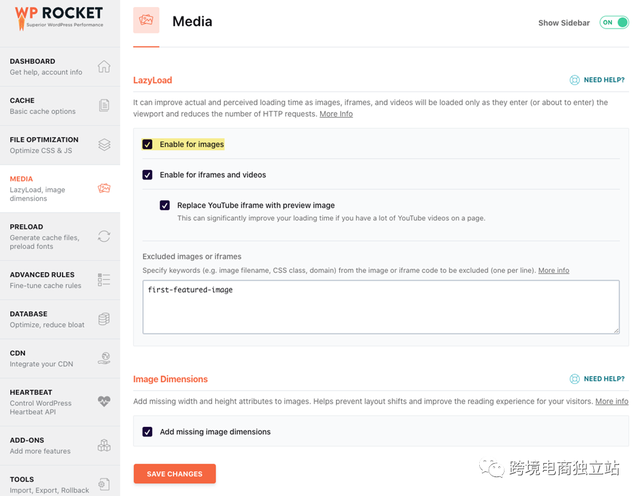Click the Cache document icon

coord(104,105)
